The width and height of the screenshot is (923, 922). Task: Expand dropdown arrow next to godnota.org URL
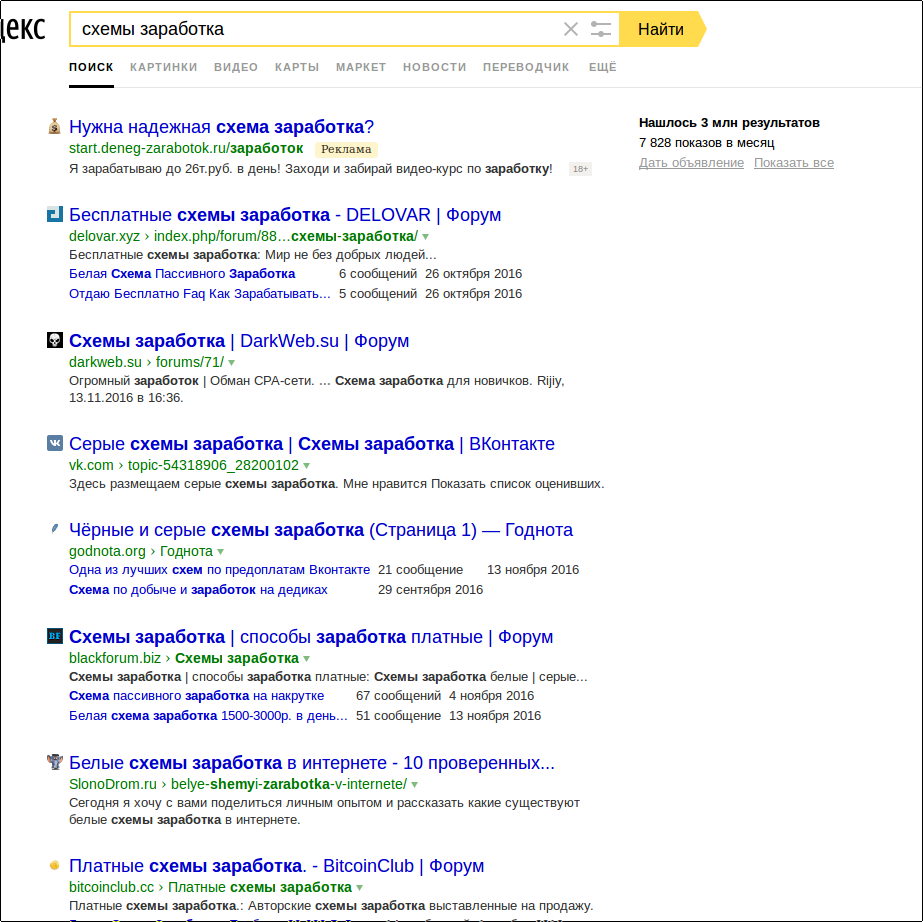(x=221, y=552)
